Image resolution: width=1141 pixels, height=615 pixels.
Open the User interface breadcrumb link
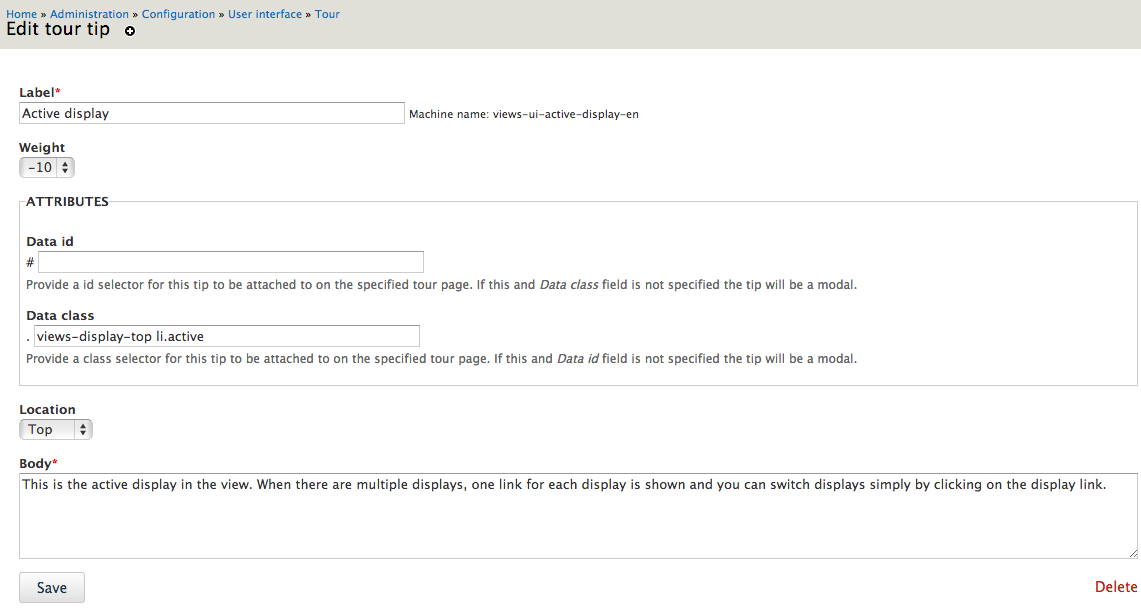[264, 14]
